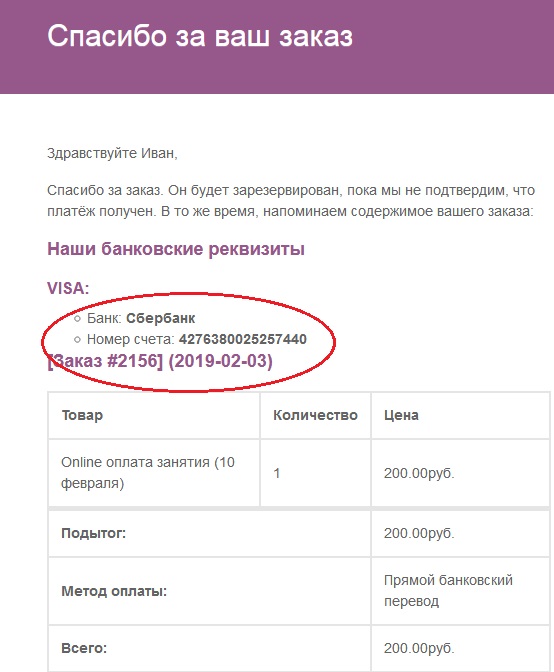Image resolution: width=554 pixels, height=672 pixels.
Task: Click the "Прямой банковский перевод" value
Action: pos(448,591)
